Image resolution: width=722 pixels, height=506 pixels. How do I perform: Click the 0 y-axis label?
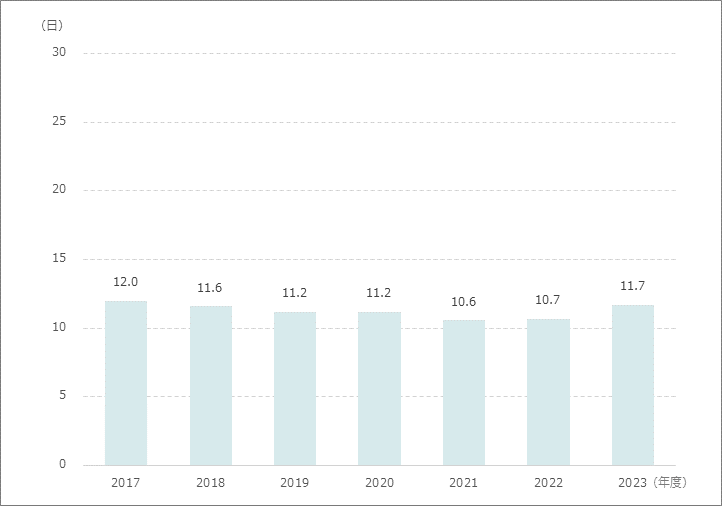[62, 465]
